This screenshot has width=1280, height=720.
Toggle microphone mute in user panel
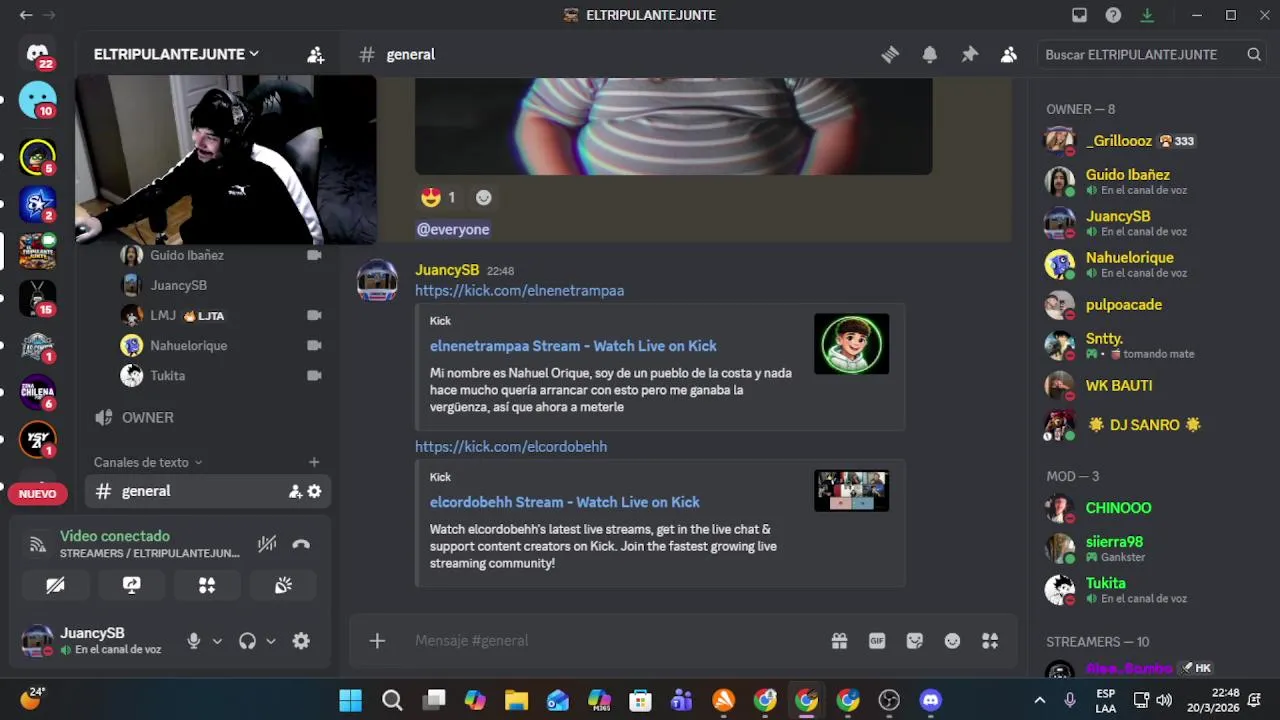point(194,641)
